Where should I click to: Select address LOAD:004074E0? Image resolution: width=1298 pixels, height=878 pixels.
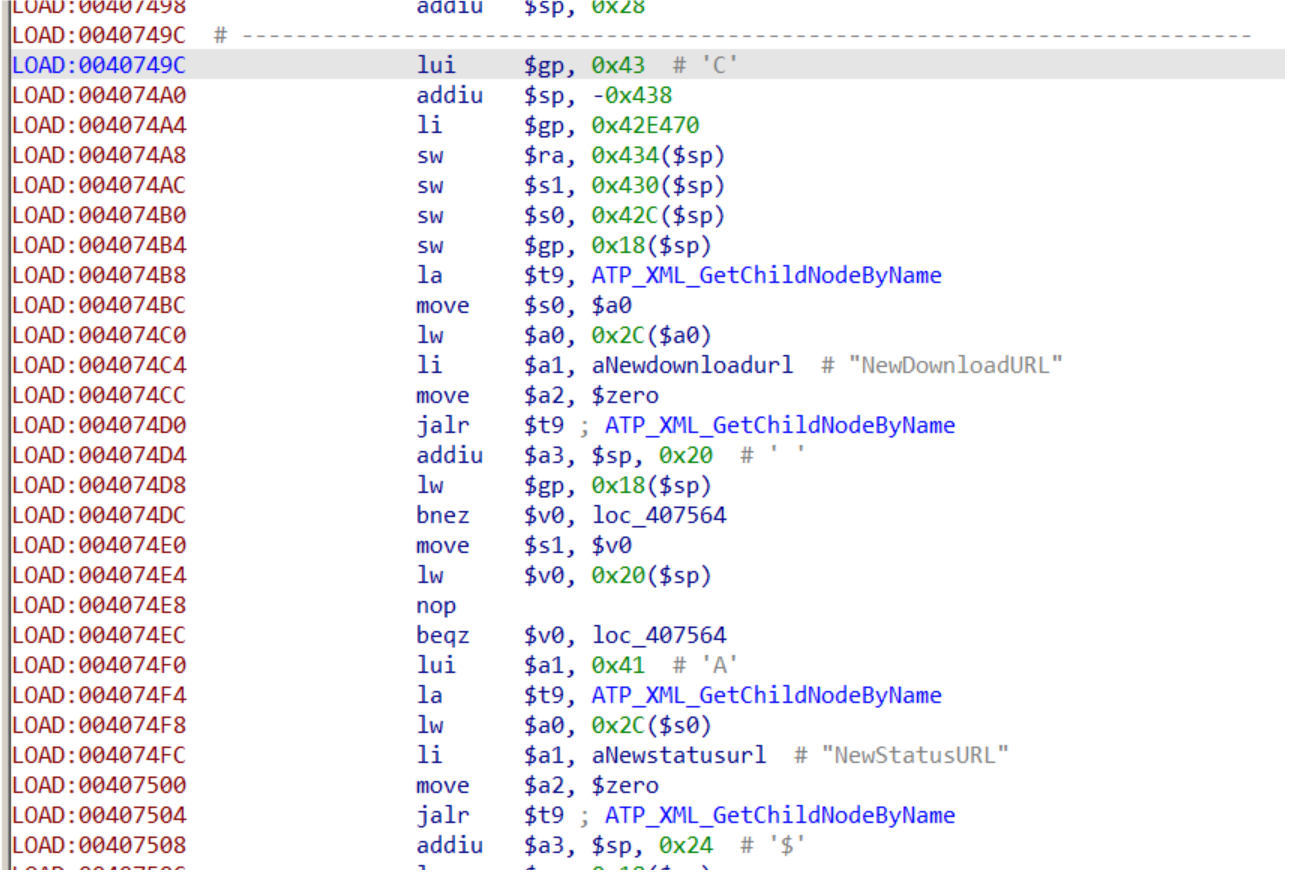[x=99, y=545]
